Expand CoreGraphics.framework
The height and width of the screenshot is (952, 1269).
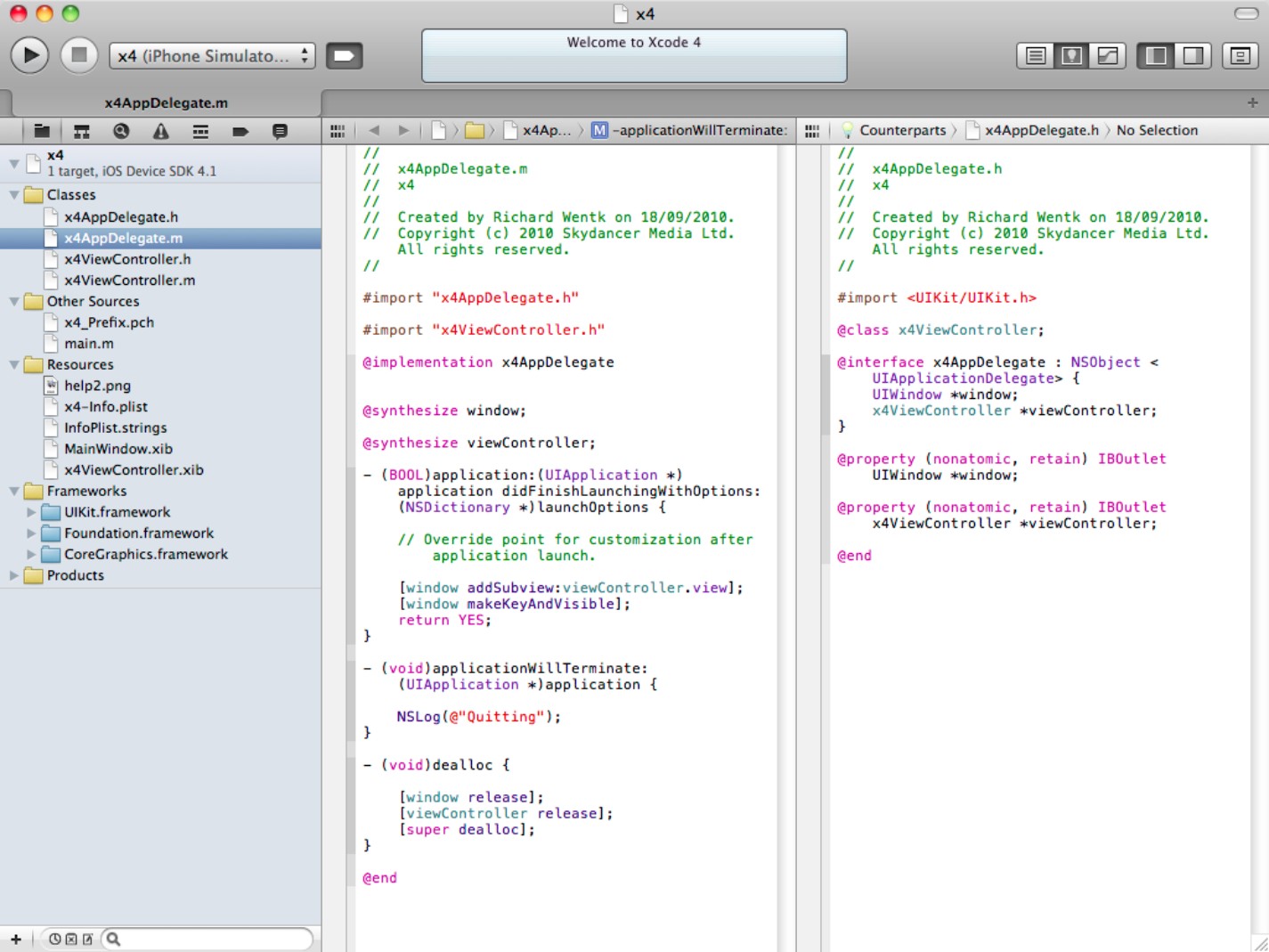[32, 554]
